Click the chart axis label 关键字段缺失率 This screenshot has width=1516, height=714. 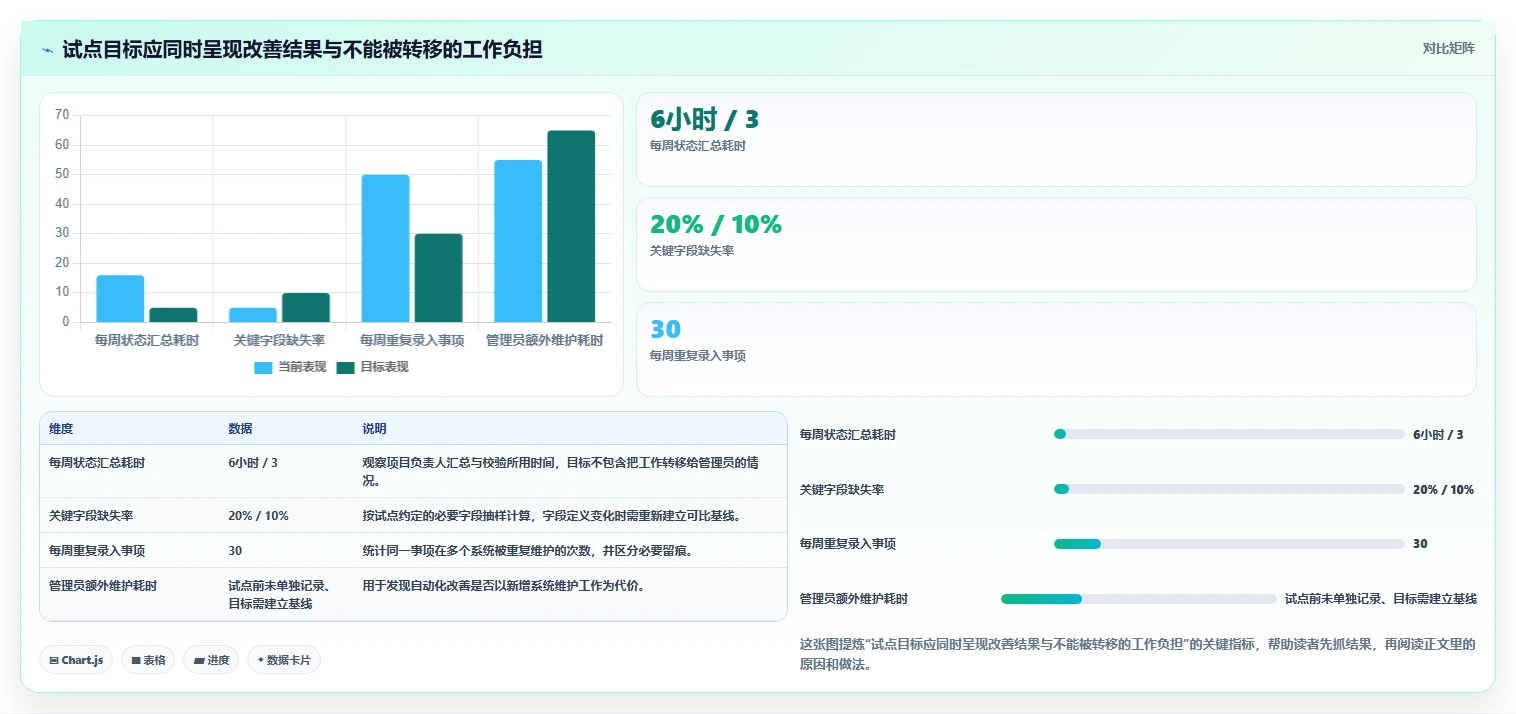tap(279, 340)
